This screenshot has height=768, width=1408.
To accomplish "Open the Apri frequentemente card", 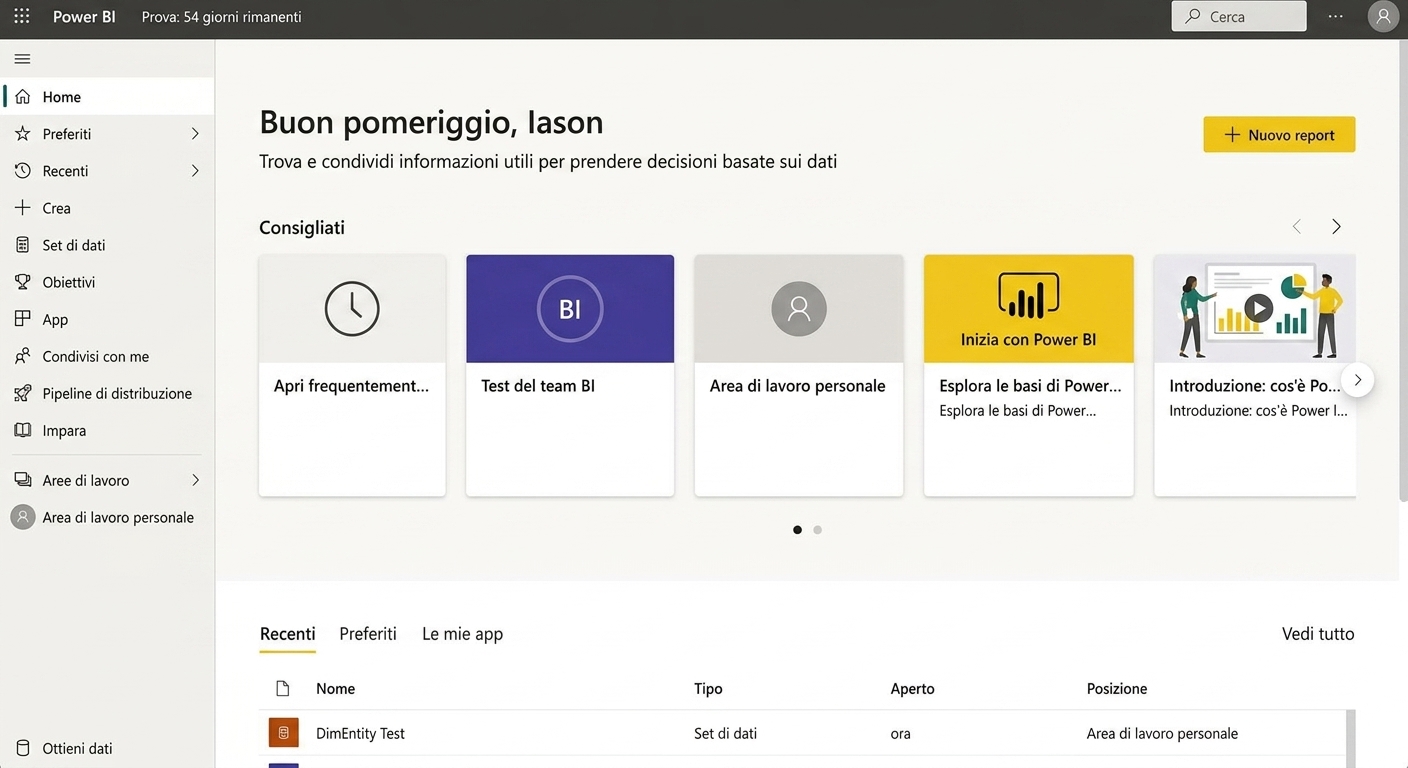I will pos(352,375).
